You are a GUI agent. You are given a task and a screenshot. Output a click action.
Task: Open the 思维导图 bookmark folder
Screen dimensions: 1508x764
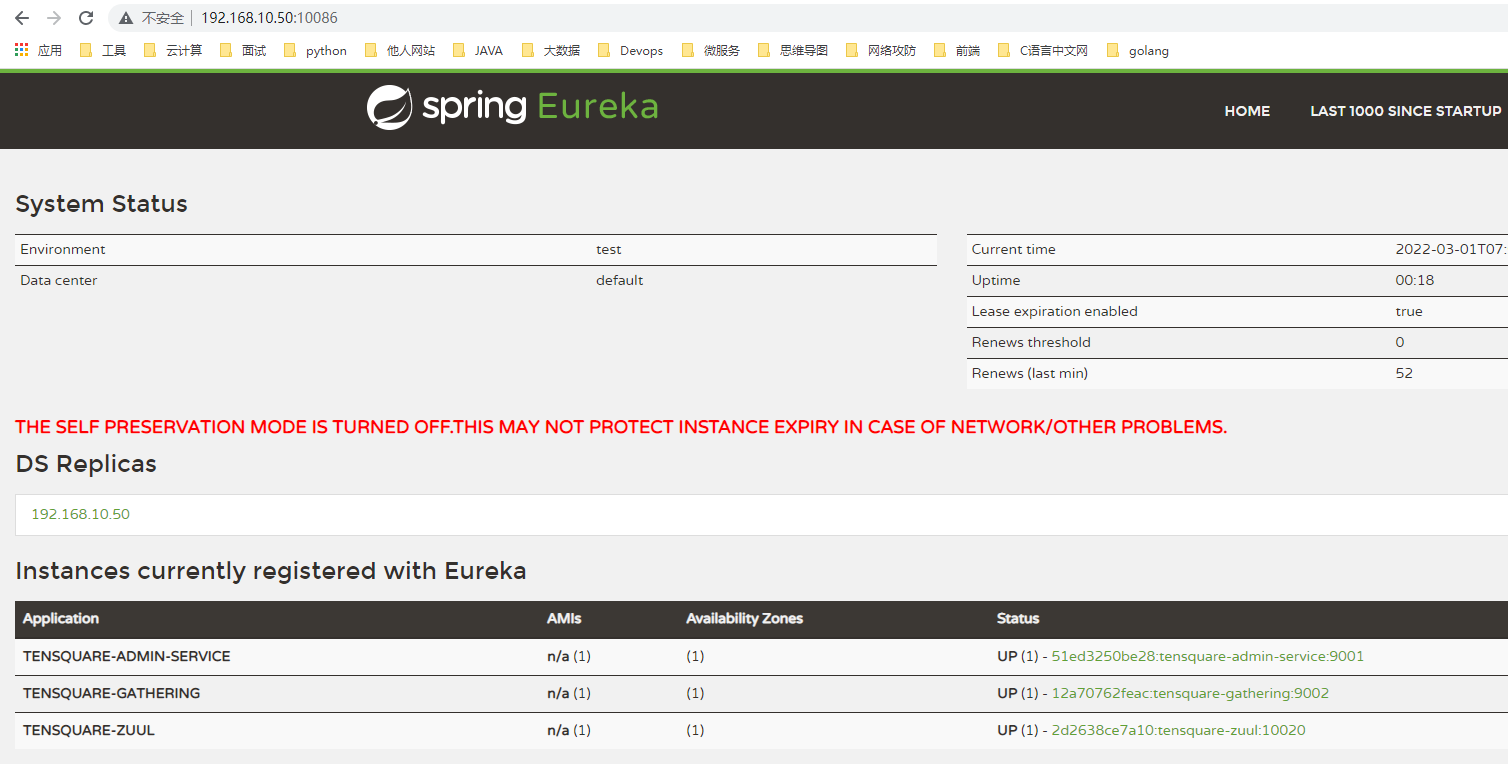click(x=792, y=50)
